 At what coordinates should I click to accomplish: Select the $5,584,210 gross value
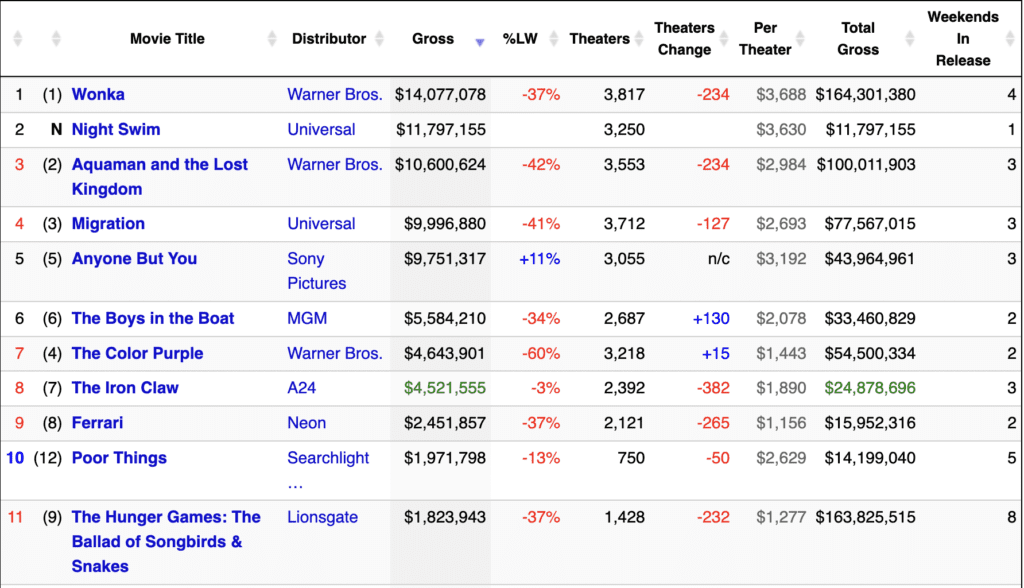[x=445, y=318]
